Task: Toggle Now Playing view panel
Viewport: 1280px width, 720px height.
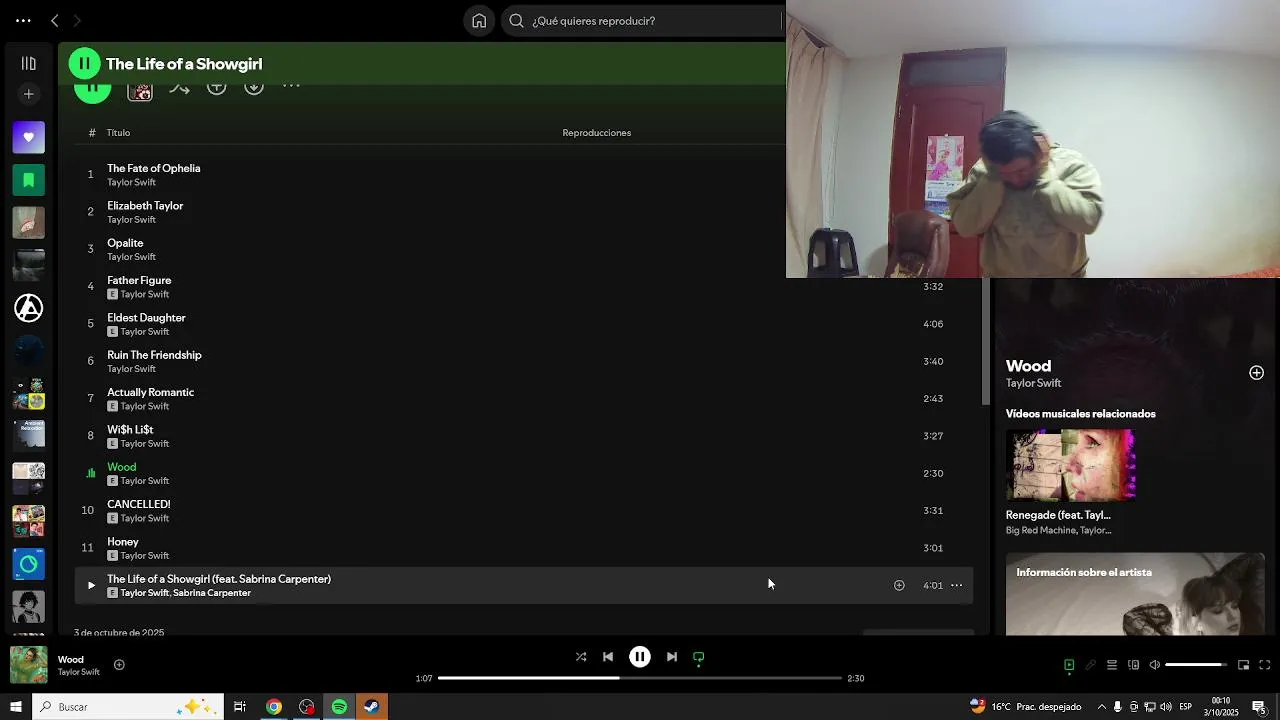Action: pos(1069,665)
